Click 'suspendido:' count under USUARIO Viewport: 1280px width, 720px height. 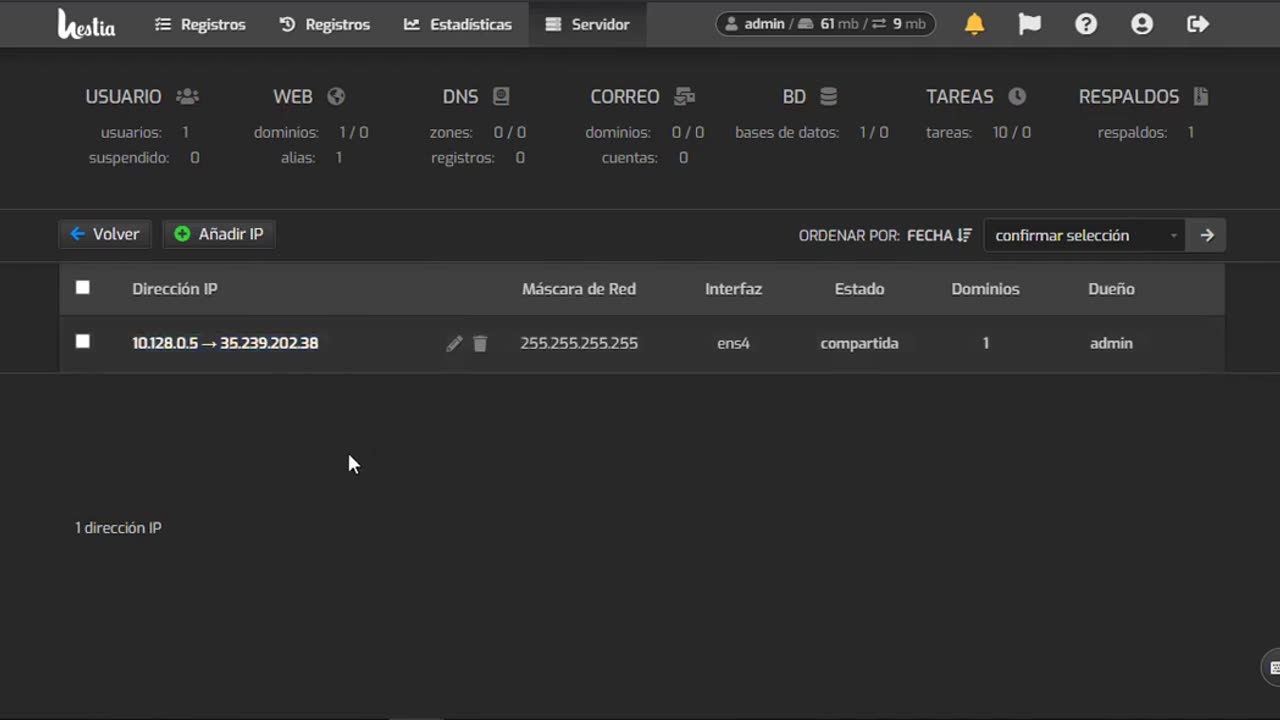click(144, 157)
